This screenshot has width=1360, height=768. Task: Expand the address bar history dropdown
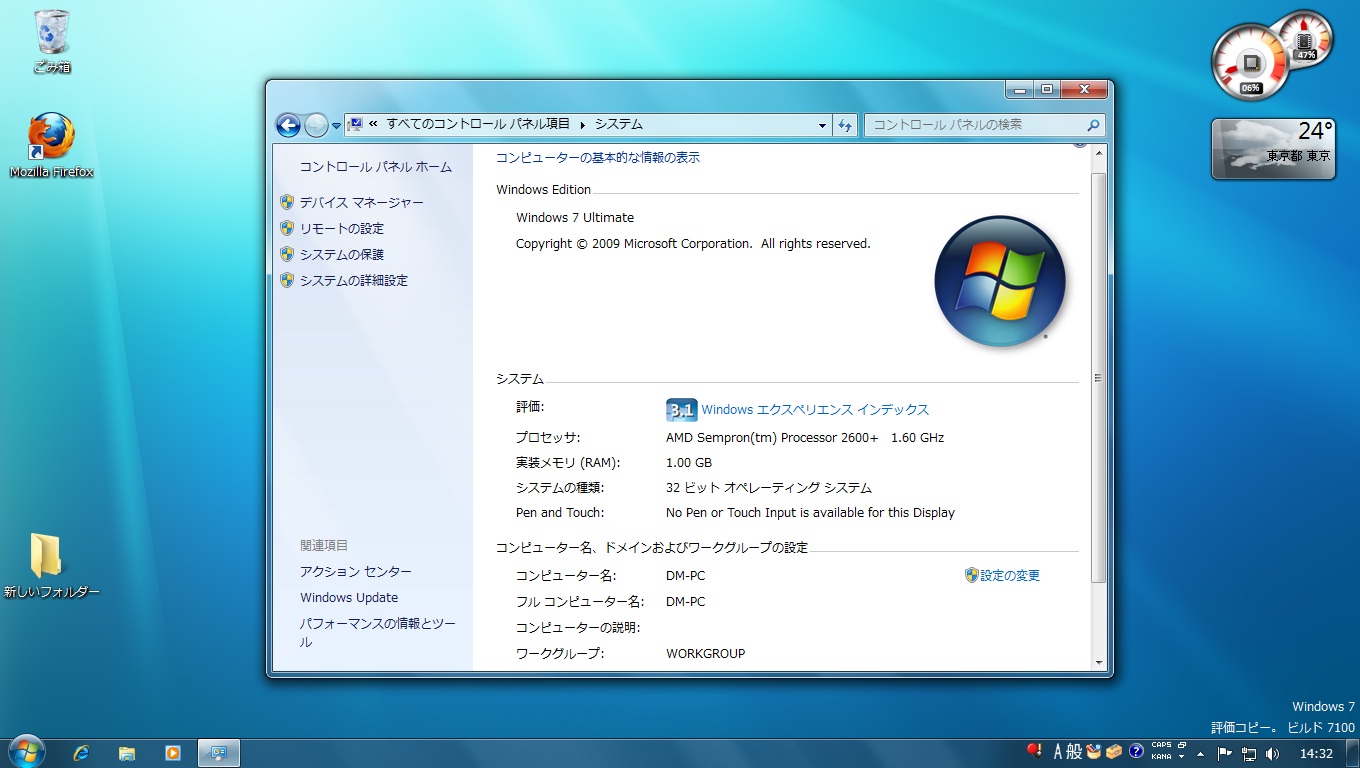click(x=823, y=125)
